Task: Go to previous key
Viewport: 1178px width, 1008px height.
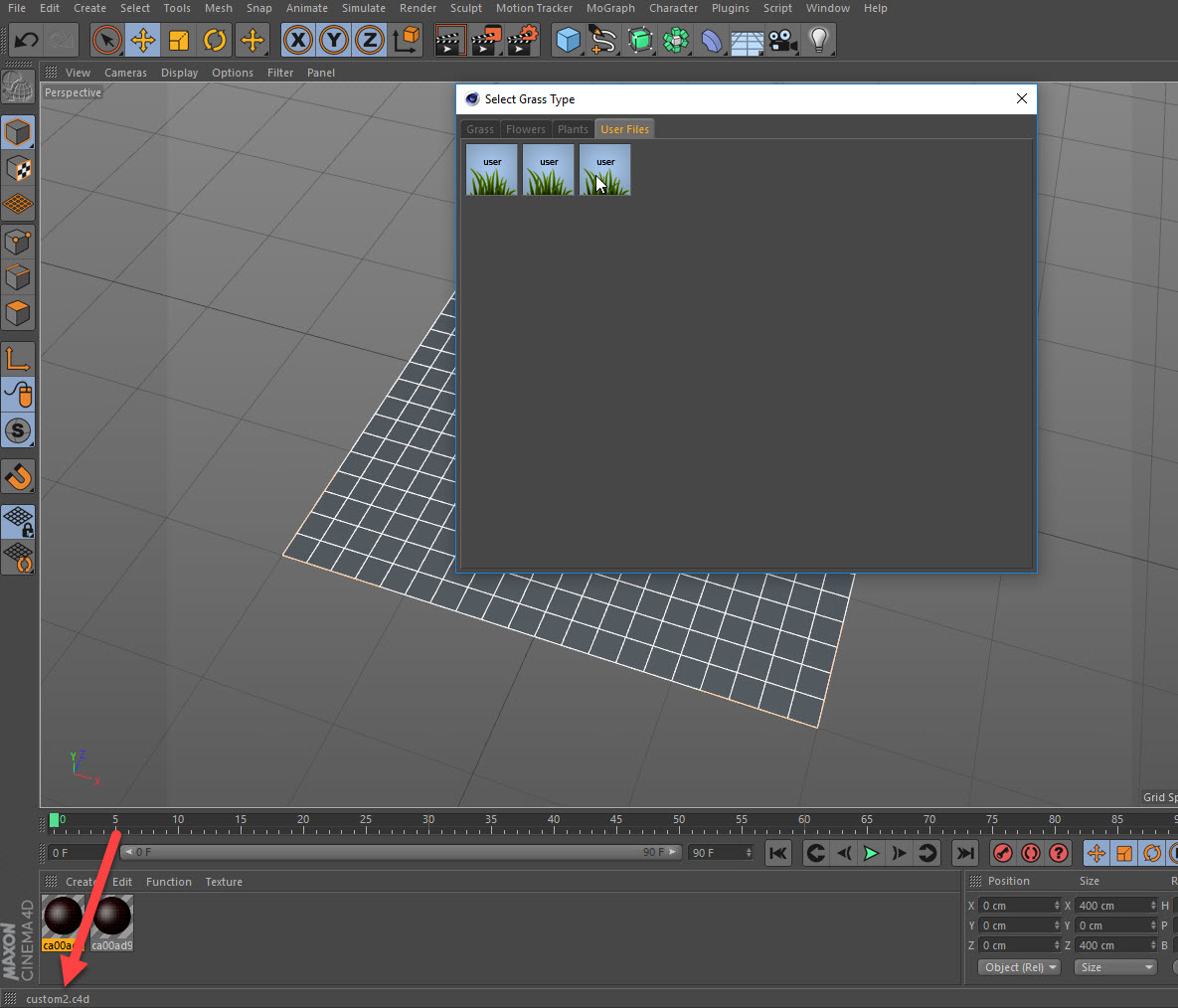Action: [816, 853]
